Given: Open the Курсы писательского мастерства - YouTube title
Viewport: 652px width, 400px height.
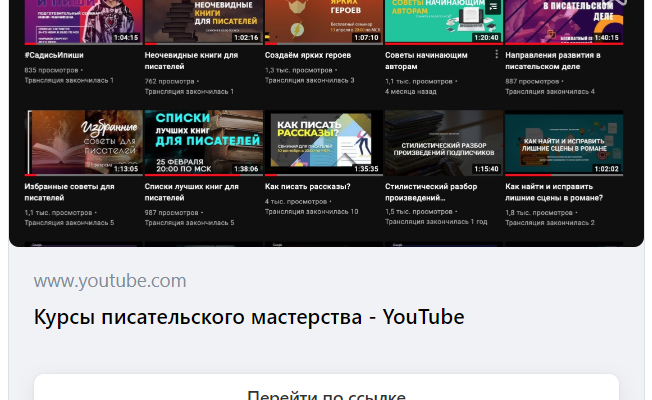Looking at the screenshot, I should (249, 317).
